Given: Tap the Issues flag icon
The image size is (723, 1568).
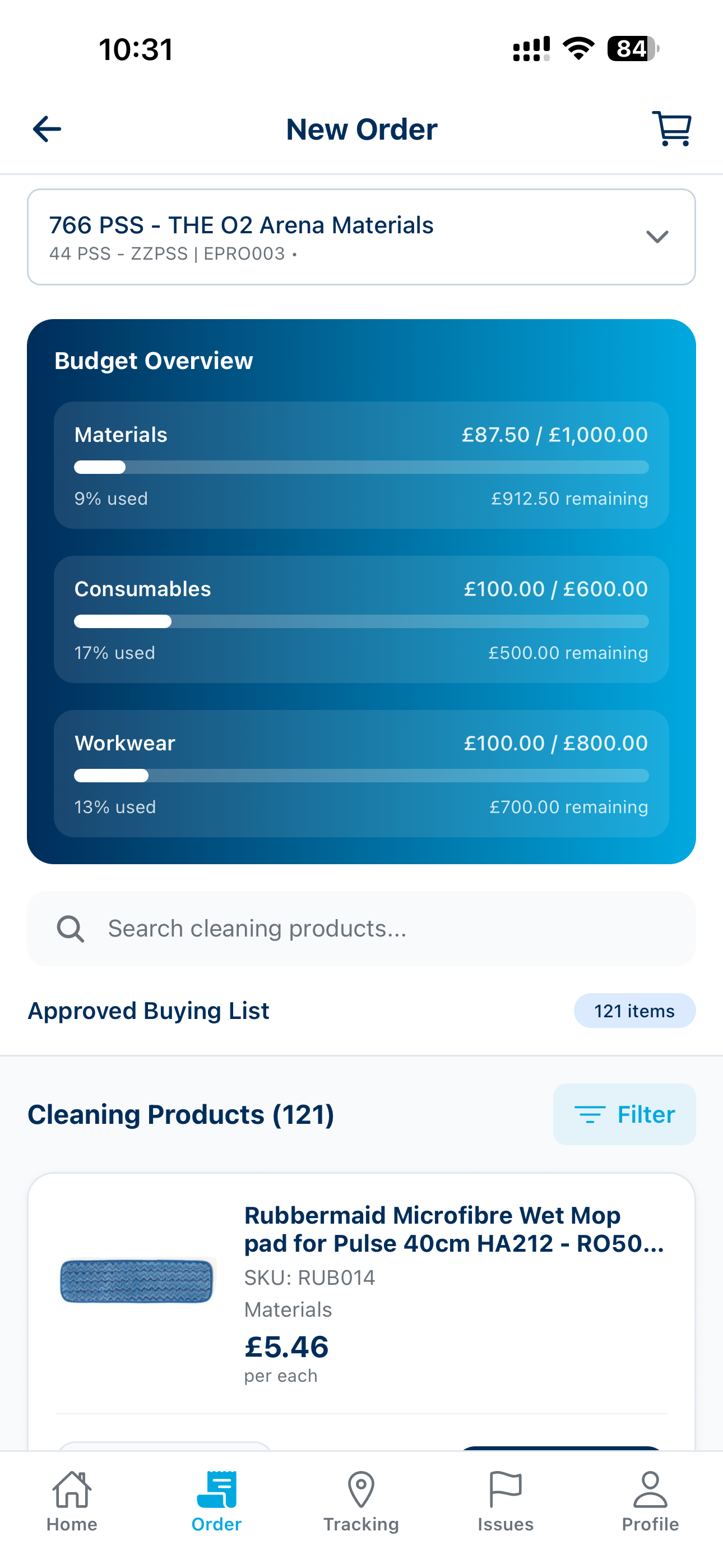Looking at the screenshot, I should (505, 1489).
